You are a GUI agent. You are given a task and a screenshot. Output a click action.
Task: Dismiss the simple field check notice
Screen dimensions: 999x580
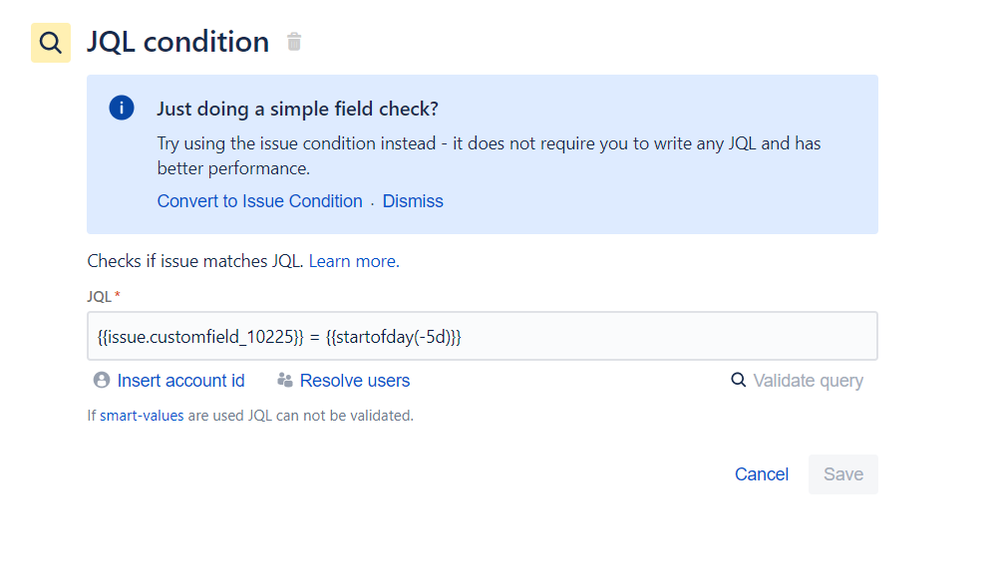coord(412,201)
